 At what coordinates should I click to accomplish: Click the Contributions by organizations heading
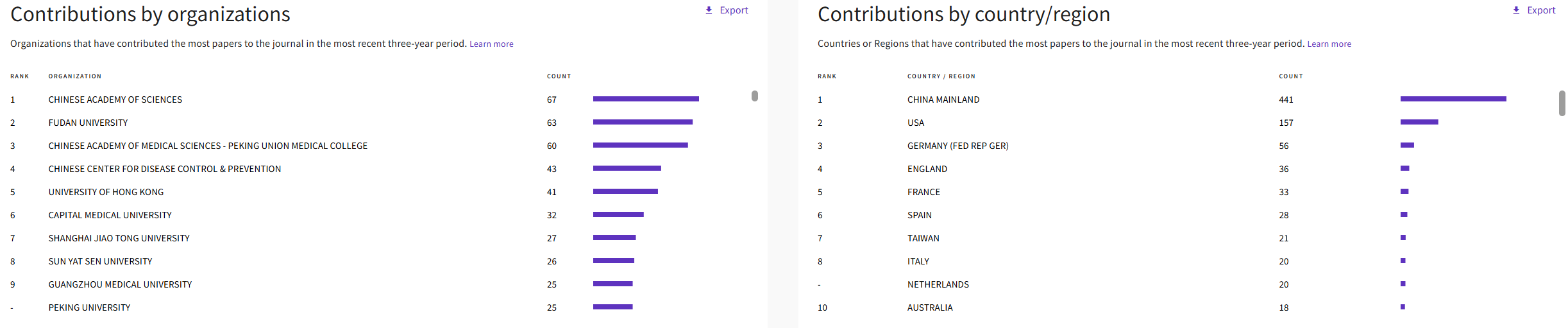point(150,14)
